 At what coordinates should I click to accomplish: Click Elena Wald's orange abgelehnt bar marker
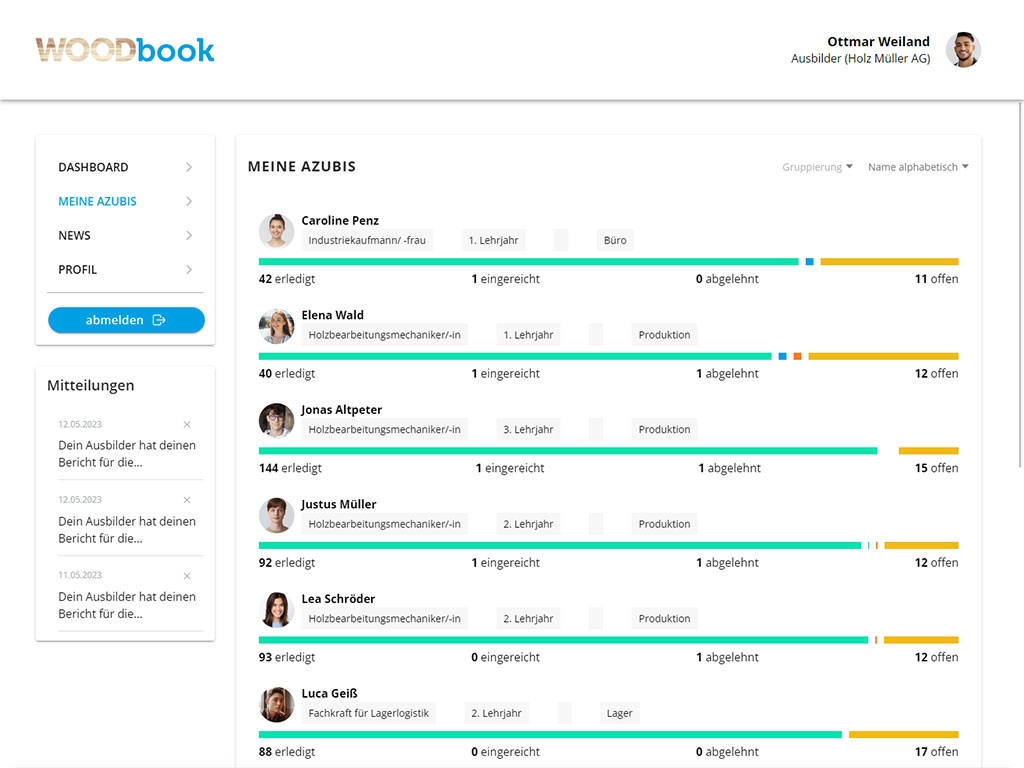click(x=797, y=357)
